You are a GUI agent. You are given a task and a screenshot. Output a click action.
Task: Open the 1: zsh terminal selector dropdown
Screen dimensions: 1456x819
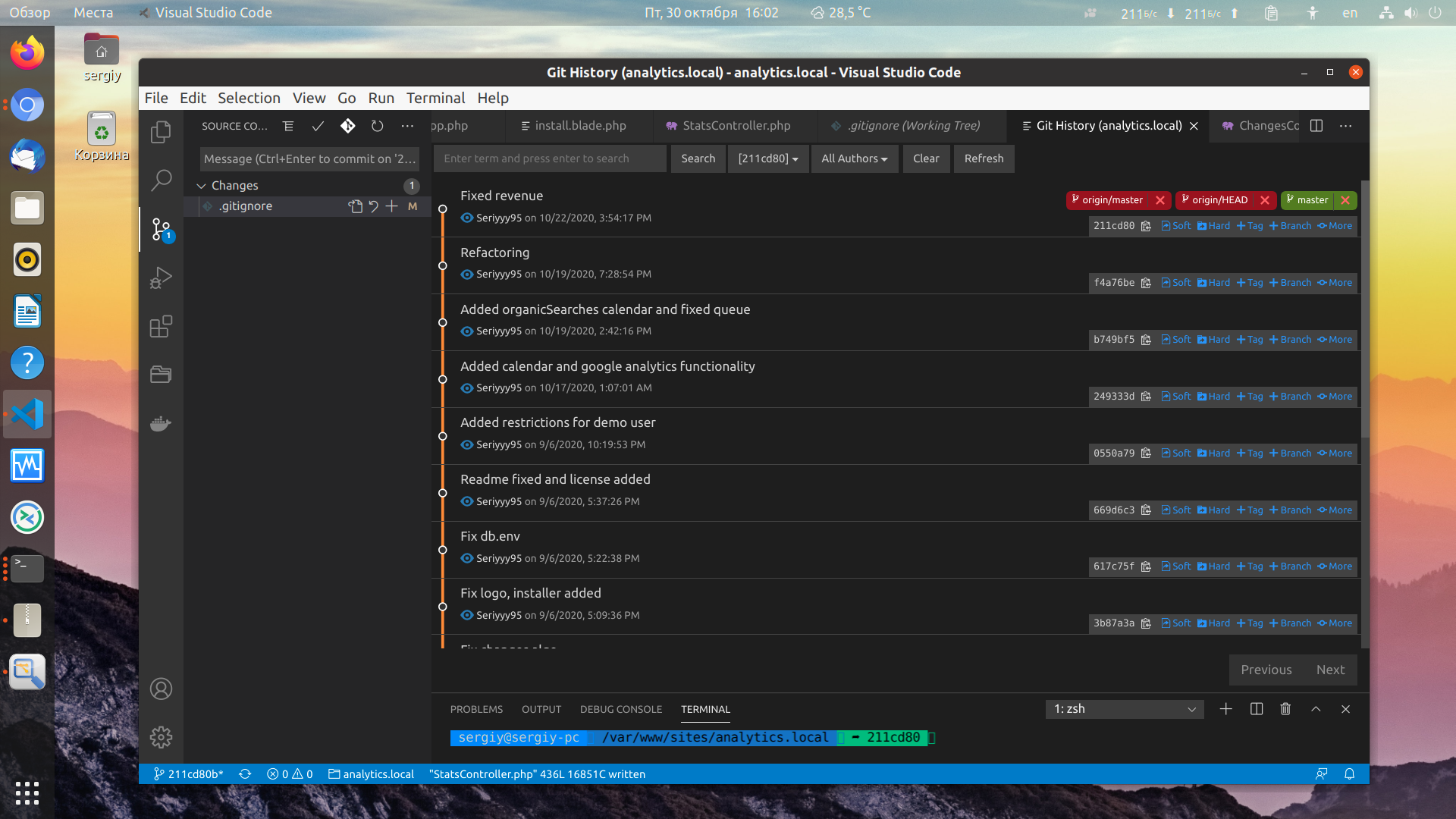[1124, 709]
